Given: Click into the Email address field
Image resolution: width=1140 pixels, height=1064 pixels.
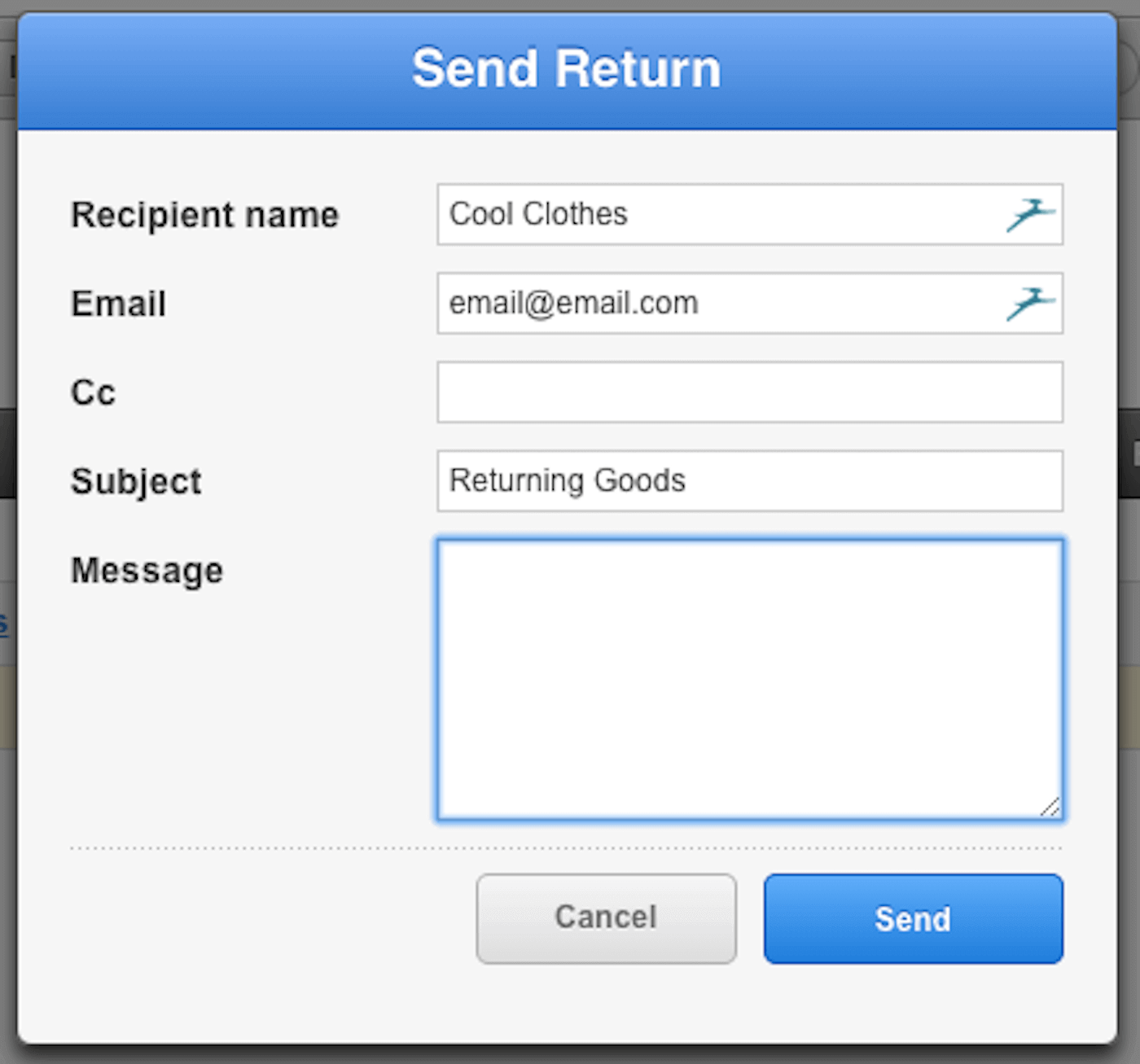Looking at the screenshot, I should pyautogui.click(x=717, y=304).
